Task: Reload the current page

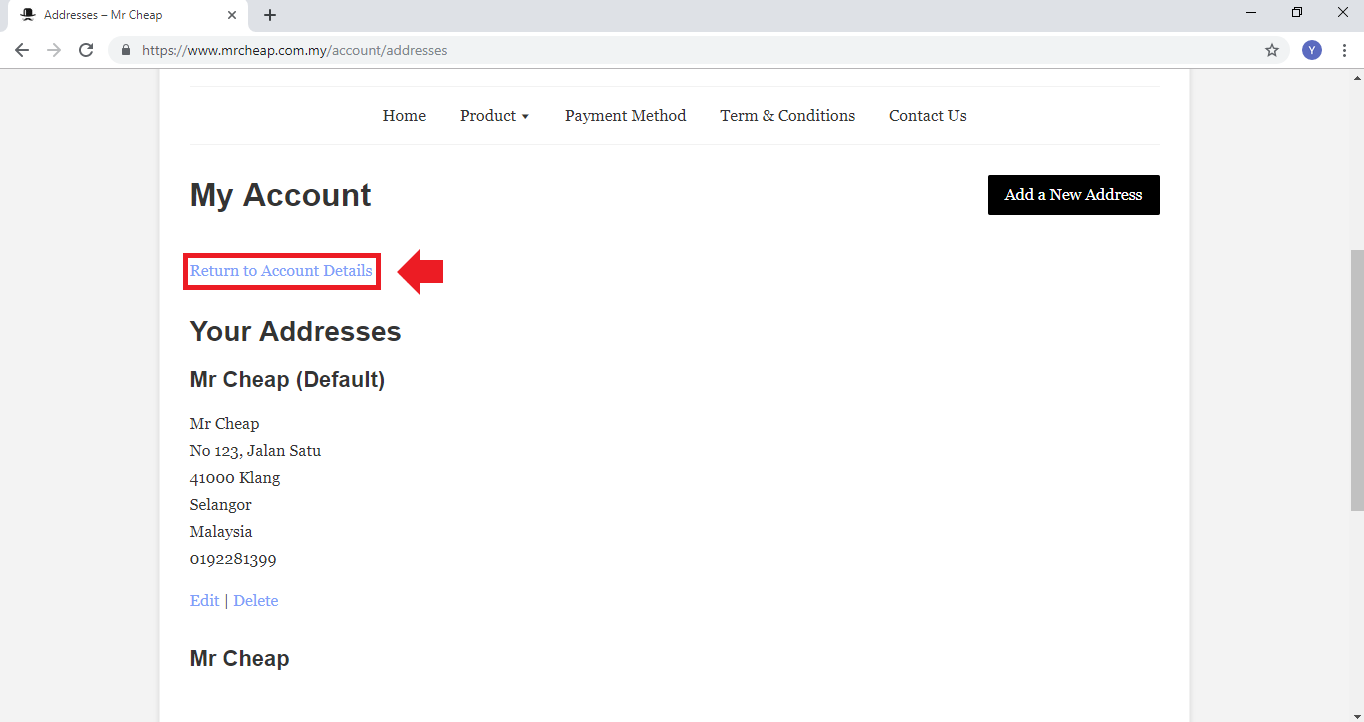Action: [x=86, y=50]
